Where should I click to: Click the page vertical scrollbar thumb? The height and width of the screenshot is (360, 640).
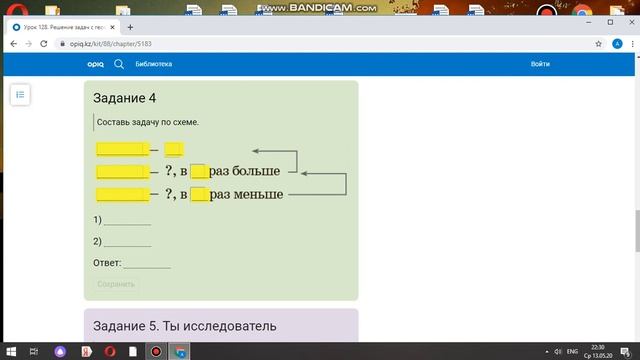pos(637,231)
